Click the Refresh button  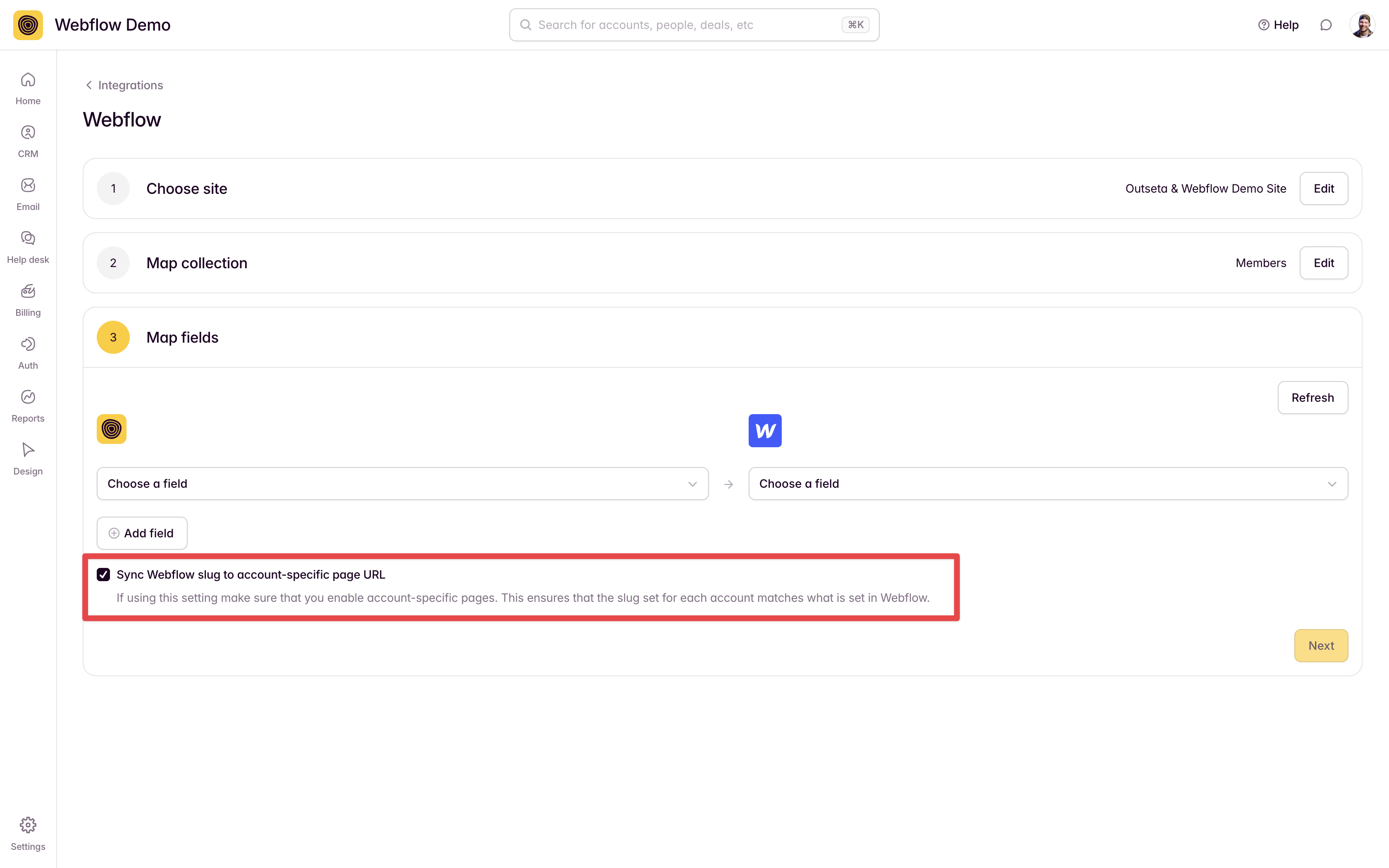1313,397
